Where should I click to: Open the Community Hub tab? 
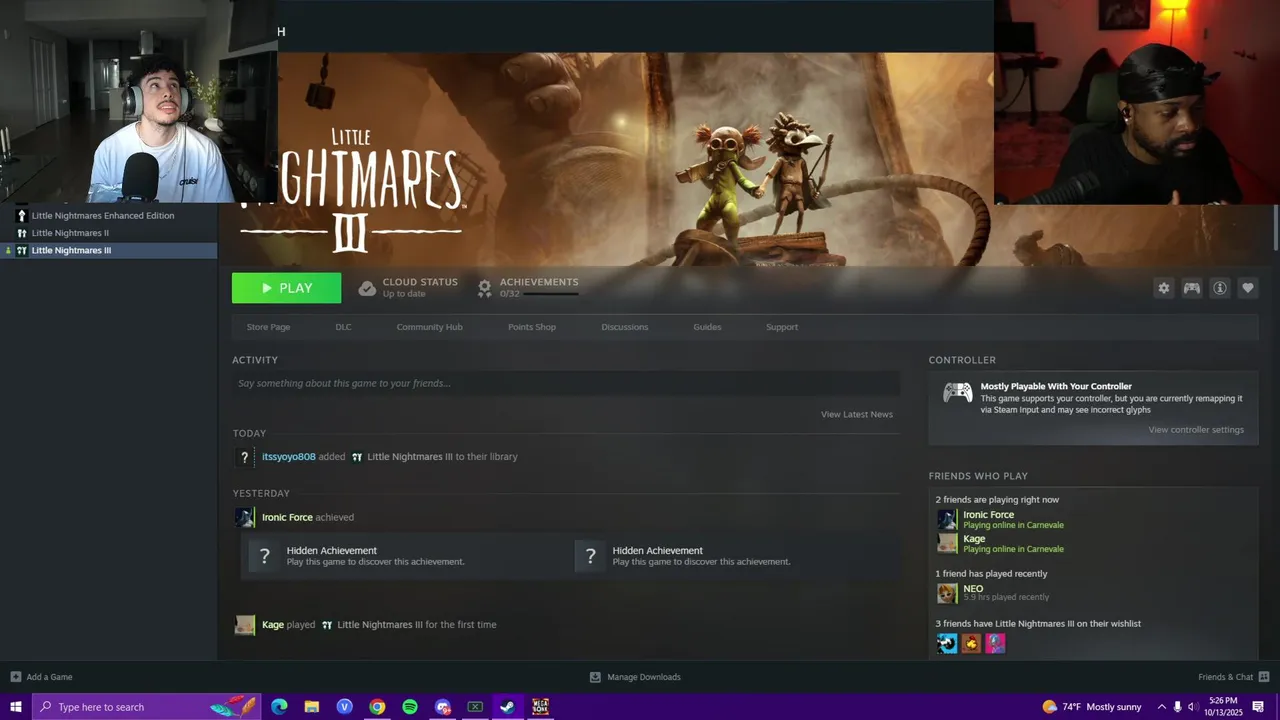[x=429, y=327]
